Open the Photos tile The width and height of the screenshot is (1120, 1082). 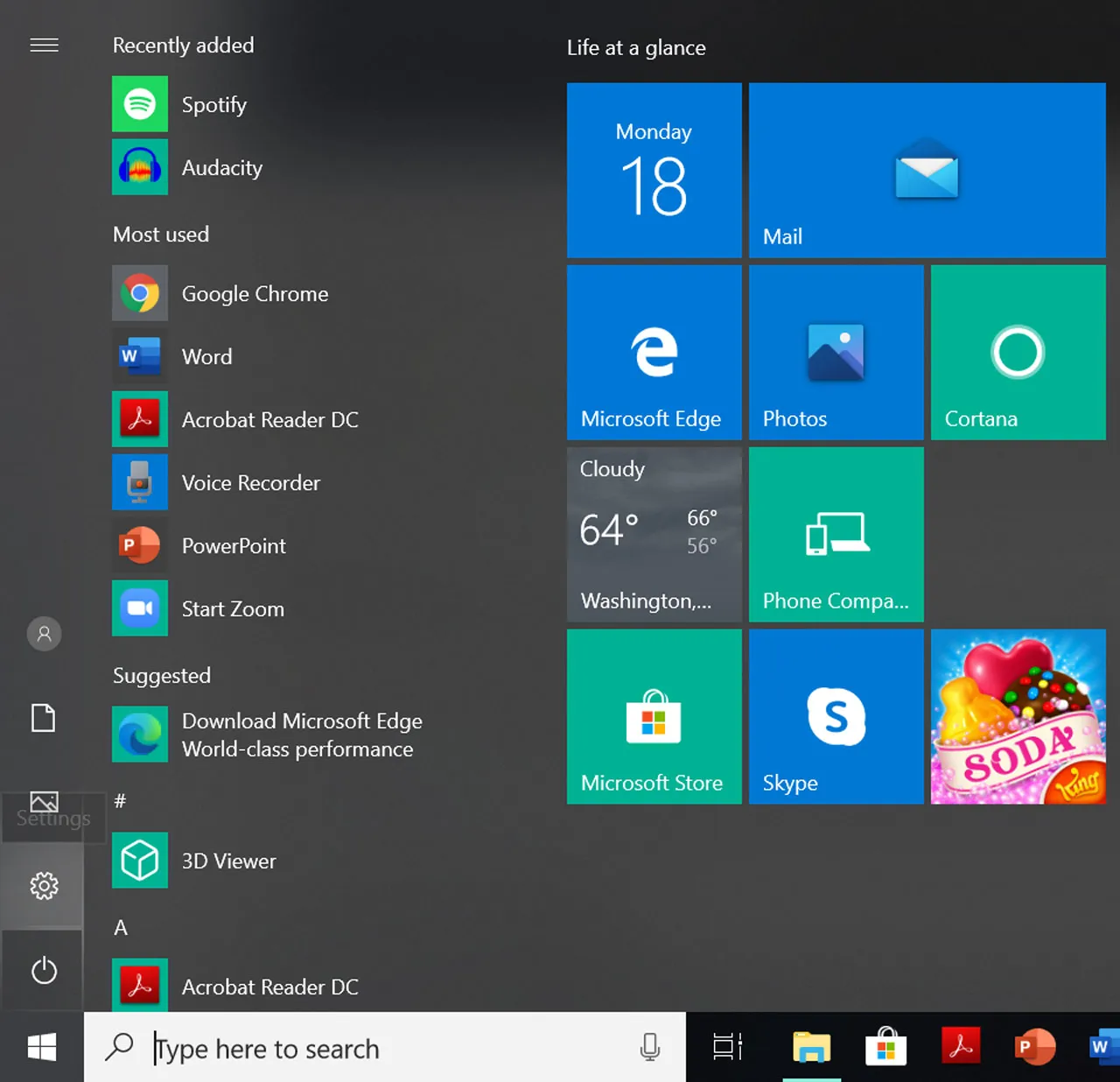pyautogui.click(x=835, y=352)
